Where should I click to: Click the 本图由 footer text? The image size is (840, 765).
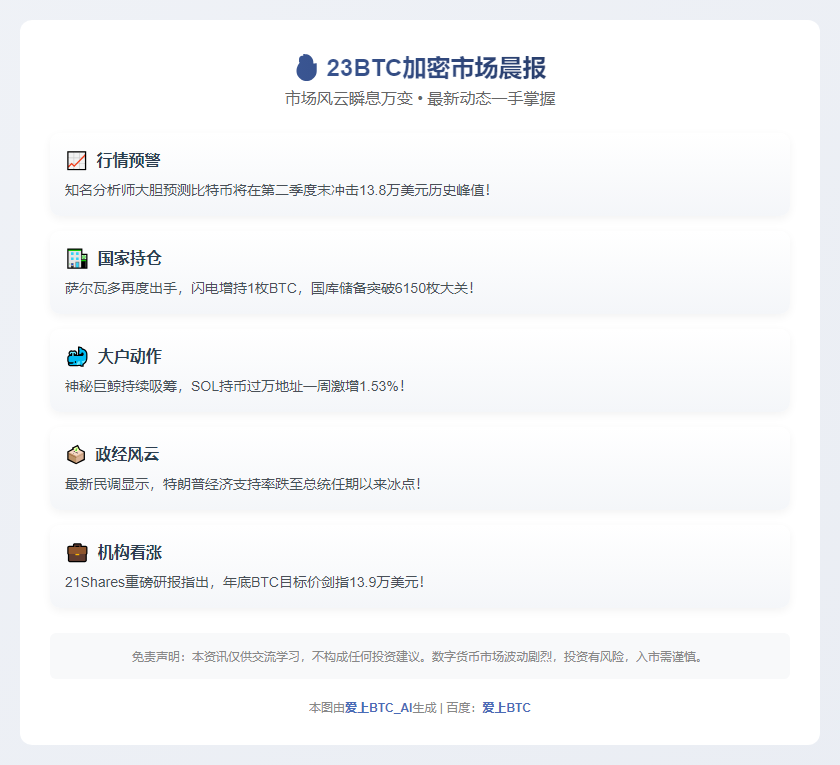pos(326,708)
